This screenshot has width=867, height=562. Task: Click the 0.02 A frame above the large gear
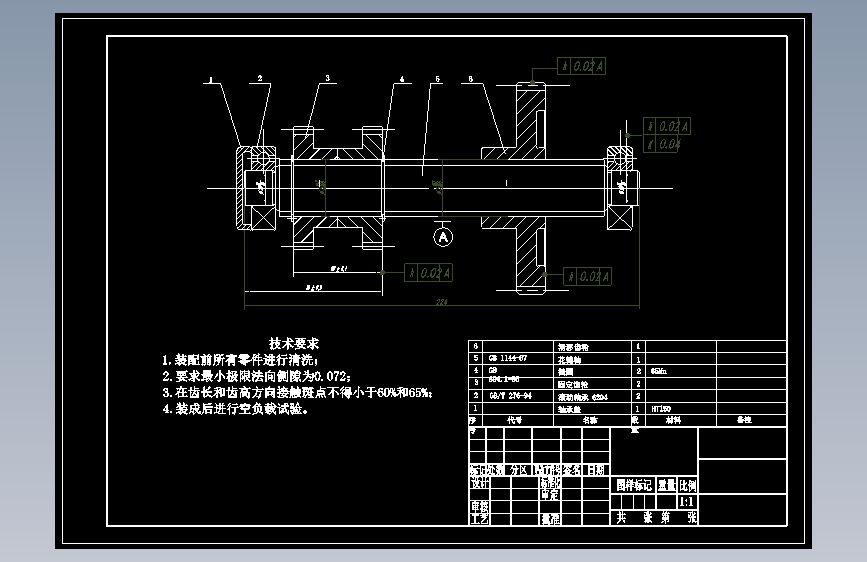pos(581,66)
